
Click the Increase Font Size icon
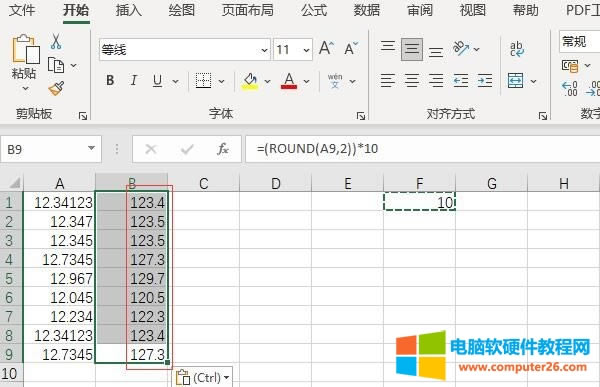[x=326, y=48]
